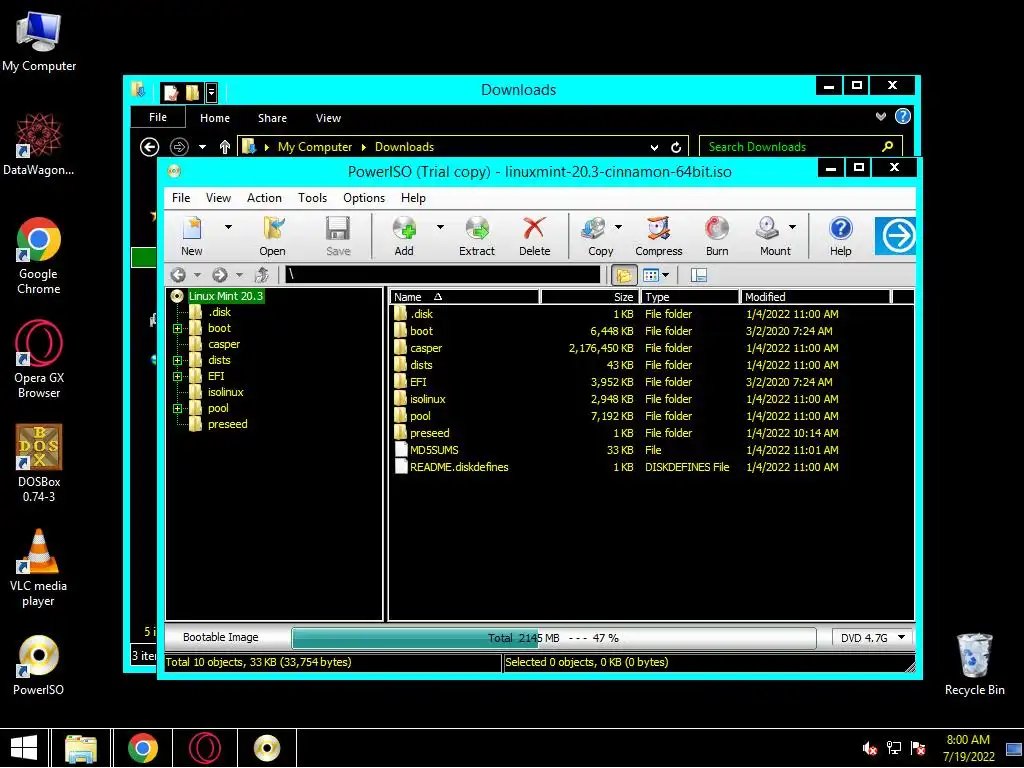Click the Downloads window up arrow

(x=225, y=147)
